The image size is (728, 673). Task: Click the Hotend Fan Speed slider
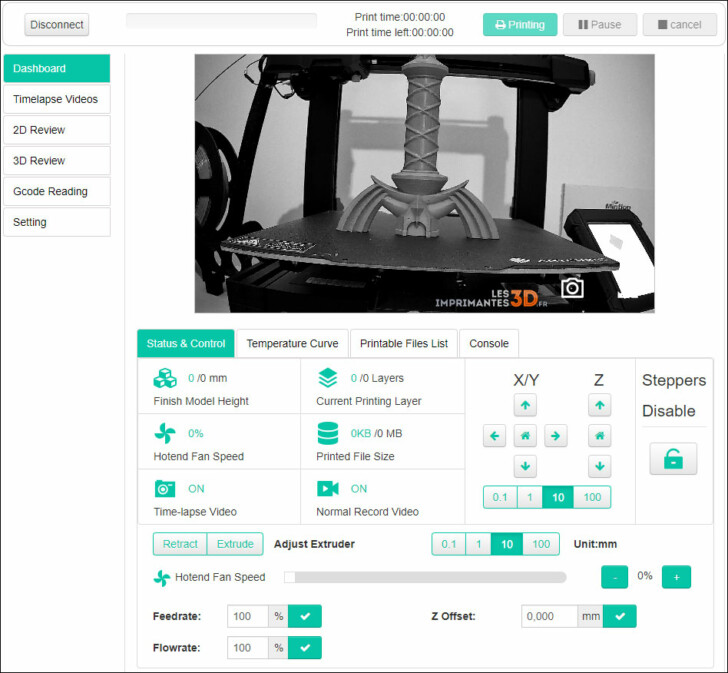pos(425,577)
